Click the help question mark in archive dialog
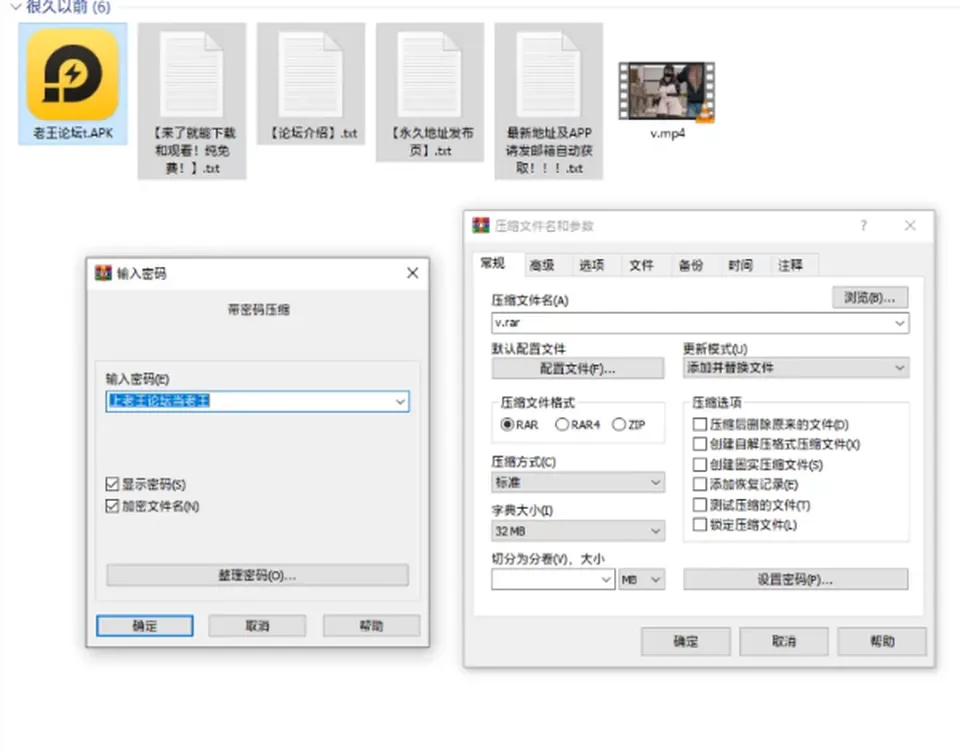This screenshot has height=755, width=960. (x=863, y=225)
